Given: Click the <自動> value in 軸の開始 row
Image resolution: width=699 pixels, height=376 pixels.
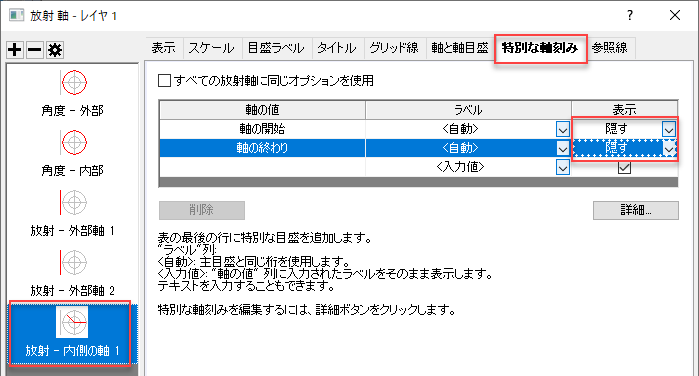Looking at the screenshot, I should click(461, 129).
